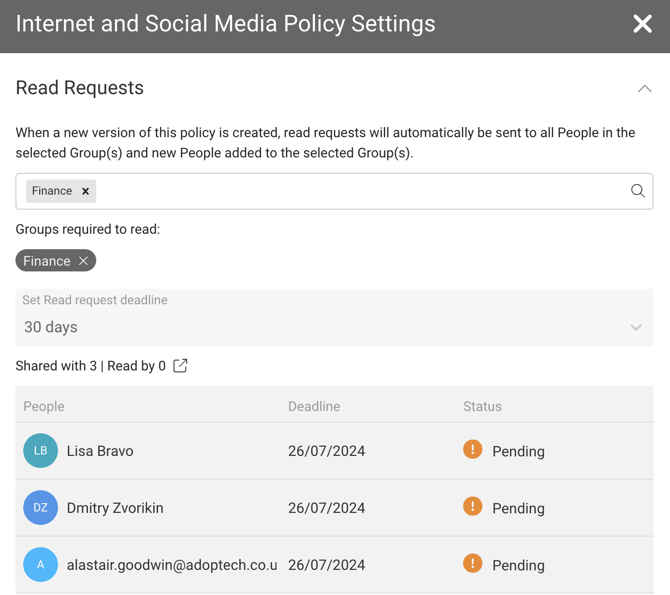
Task: Click Lisa Bravo's pending warning icon
Action: click(x=473, y=450)
